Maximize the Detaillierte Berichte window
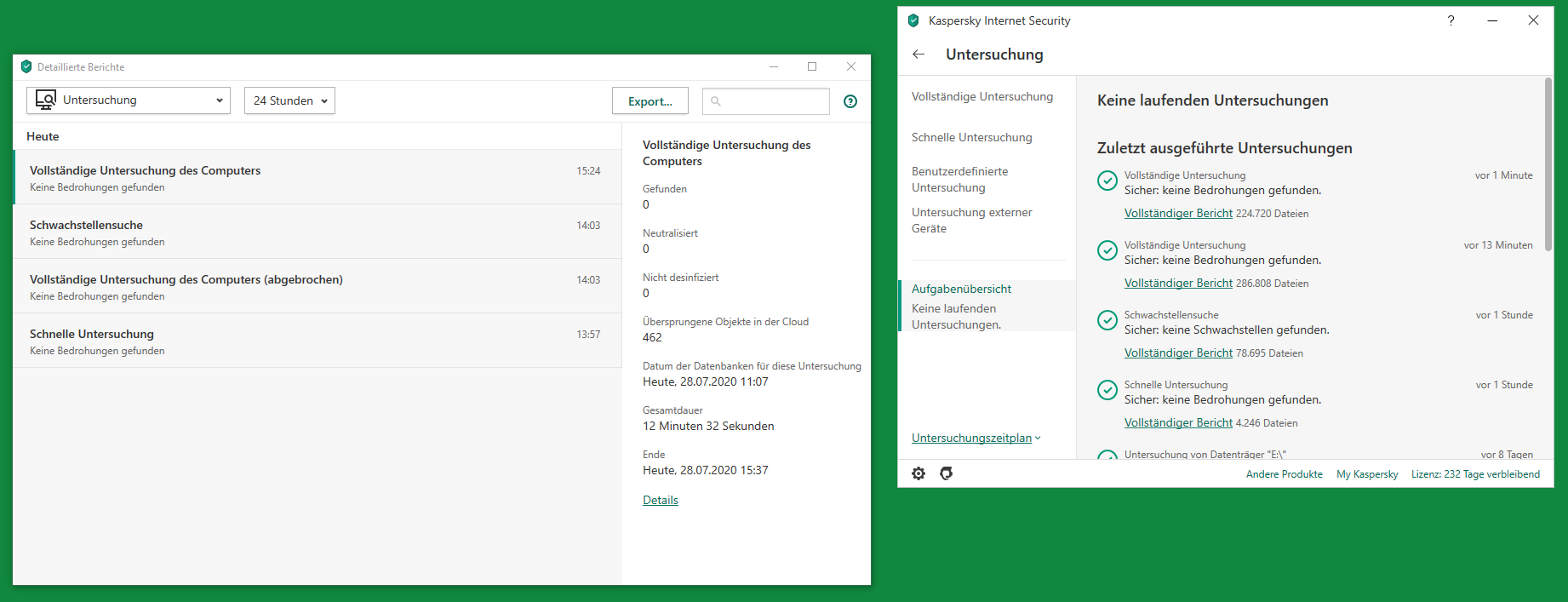1568x602 pixels. click(812, 66)
